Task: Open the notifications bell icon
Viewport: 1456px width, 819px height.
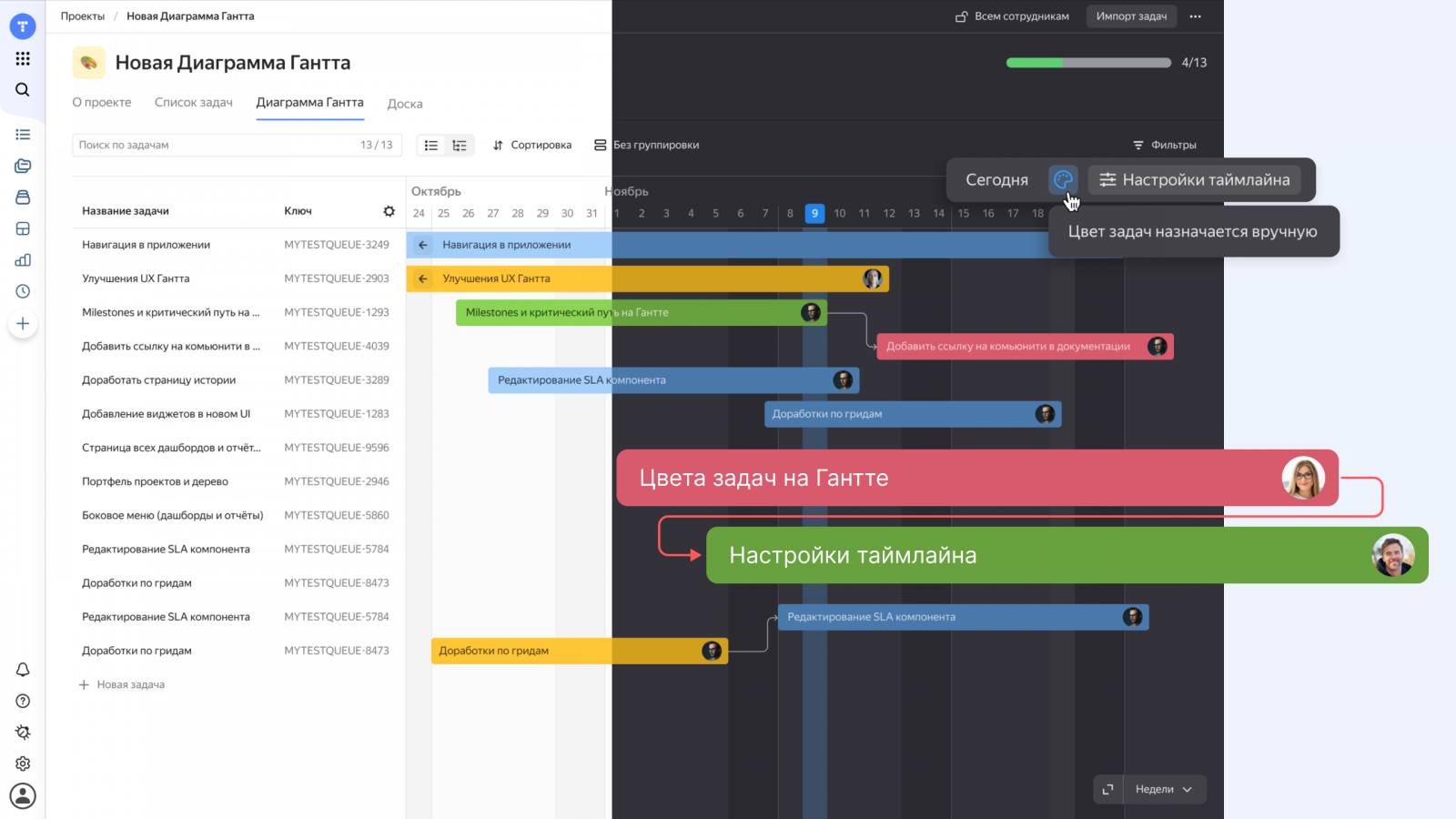Action: [x=23, y=670]
